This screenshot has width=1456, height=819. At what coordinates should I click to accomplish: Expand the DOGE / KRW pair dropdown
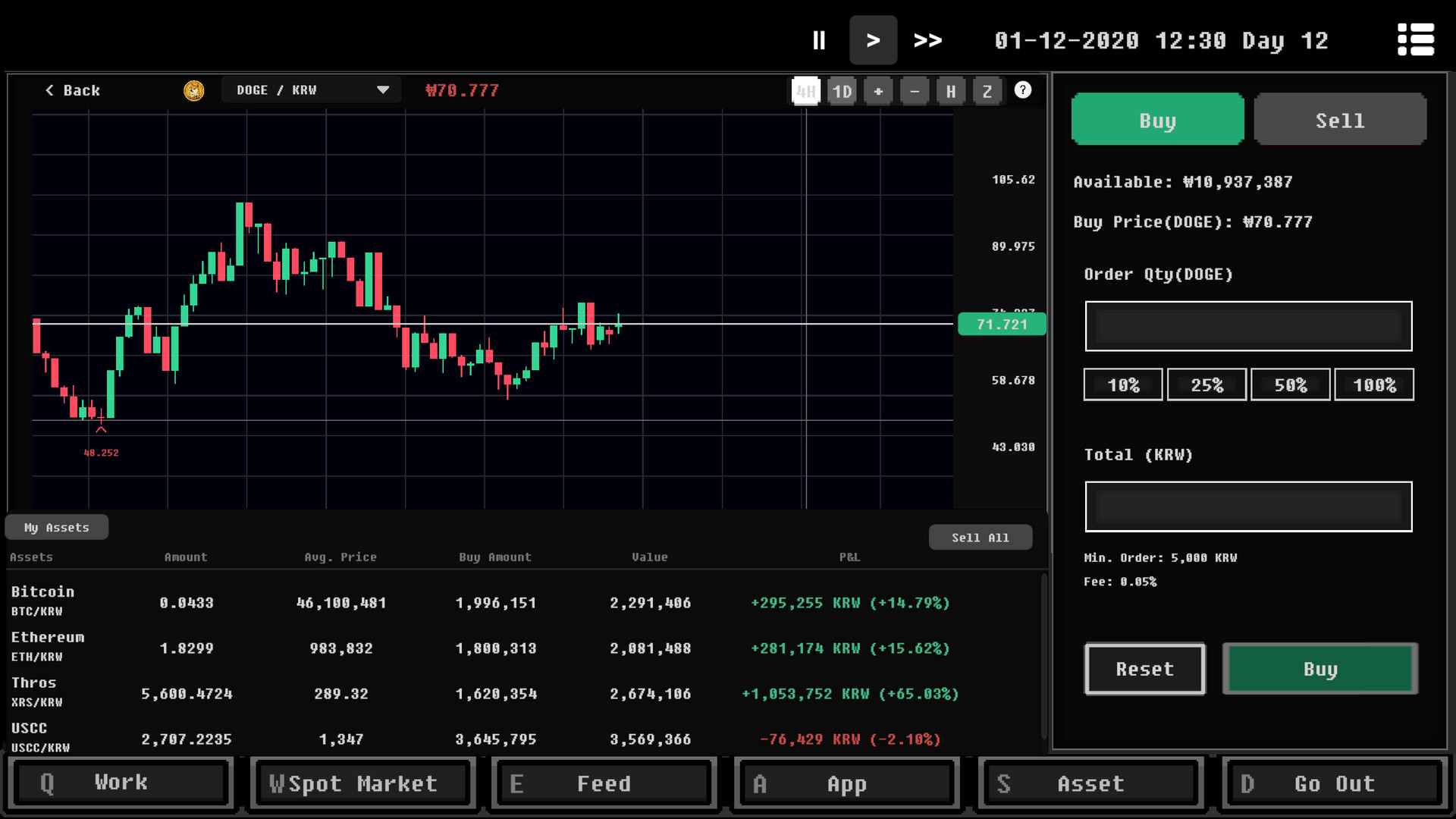coord(382,90)
